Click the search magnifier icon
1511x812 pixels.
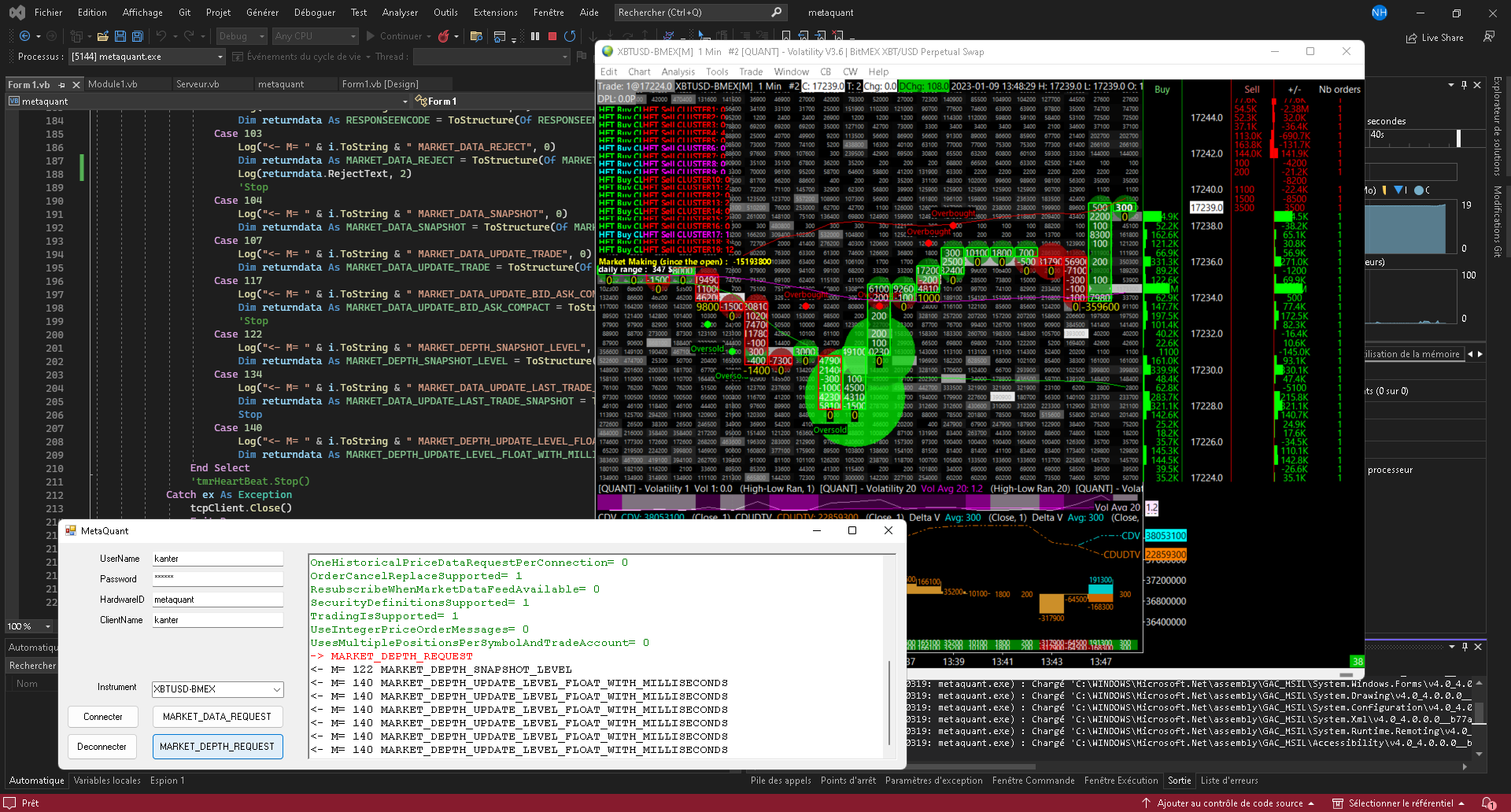[776, 13]
